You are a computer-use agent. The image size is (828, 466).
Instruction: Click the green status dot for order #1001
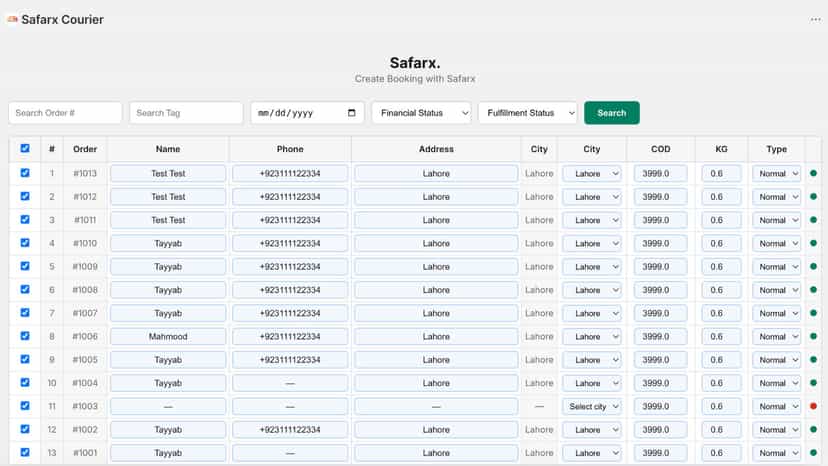[x=813, y=453]
